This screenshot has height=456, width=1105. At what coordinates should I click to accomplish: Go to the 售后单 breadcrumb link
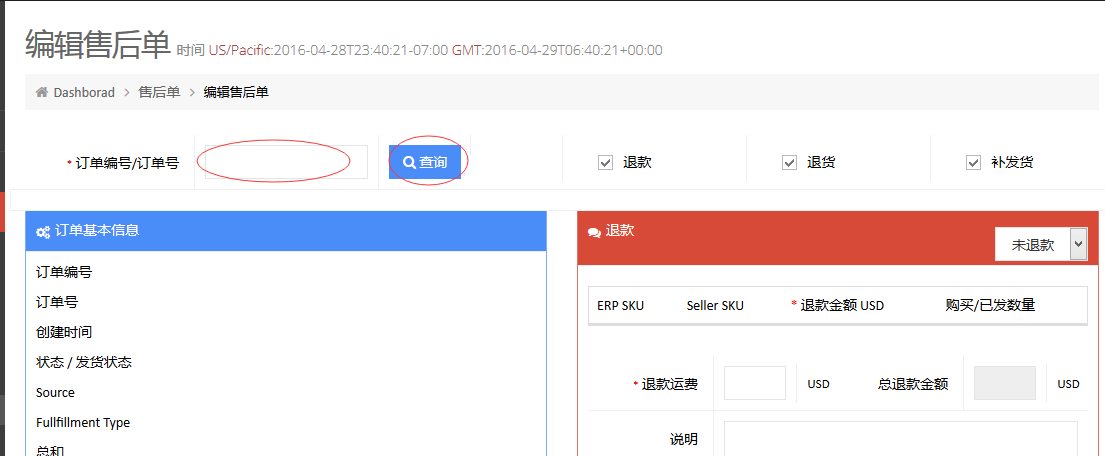[x=159, y=92]
